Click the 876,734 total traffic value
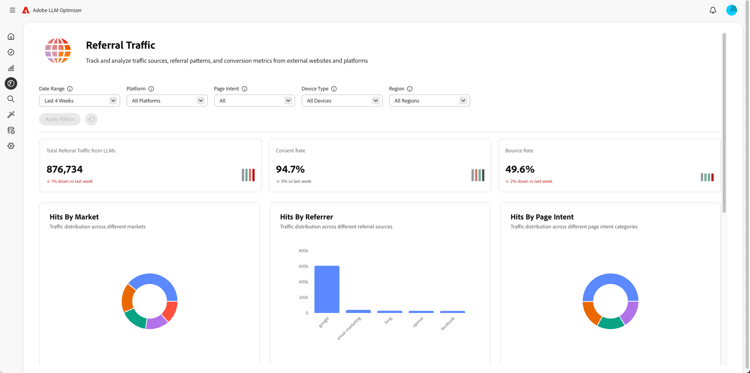The height and width of the screenshot is (373, 750). (65, 169)
